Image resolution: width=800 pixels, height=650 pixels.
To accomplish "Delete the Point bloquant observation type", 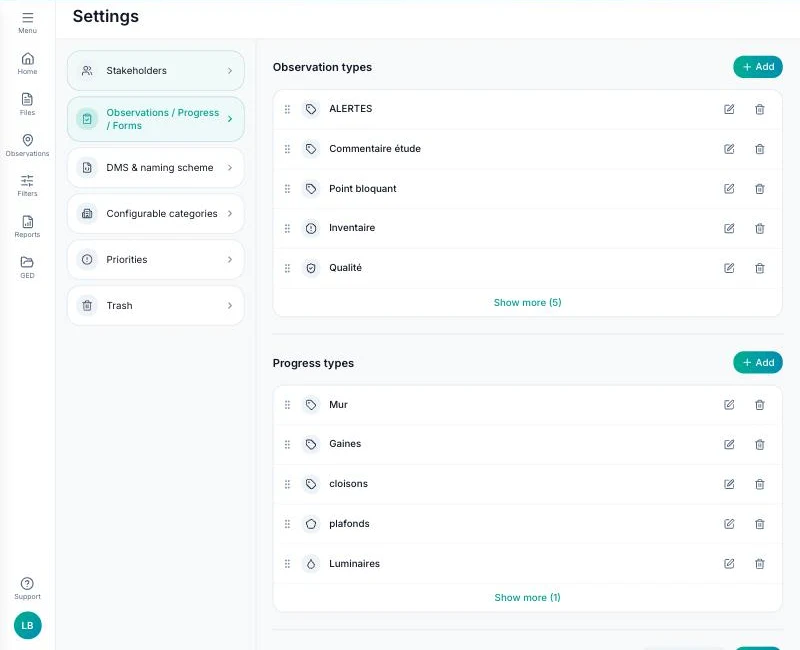I will [x=760, y=189].
